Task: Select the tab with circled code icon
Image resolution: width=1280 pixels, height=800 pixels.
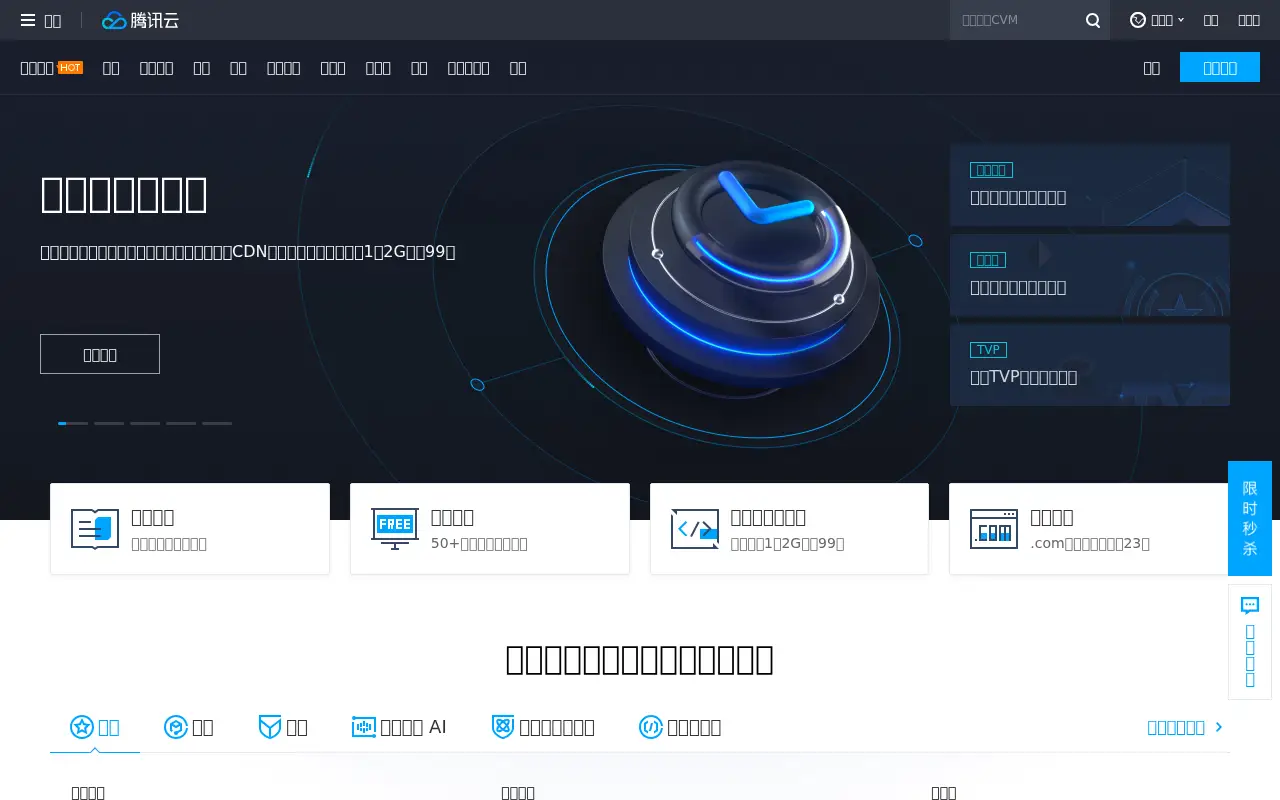Action: click(x=680, y=727)
